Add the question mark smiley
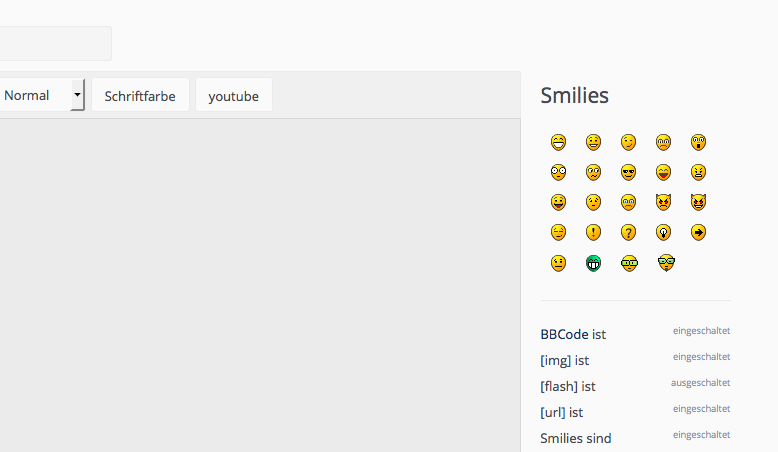The height and width of the screenshot is (452, 778). pos(628,232)
